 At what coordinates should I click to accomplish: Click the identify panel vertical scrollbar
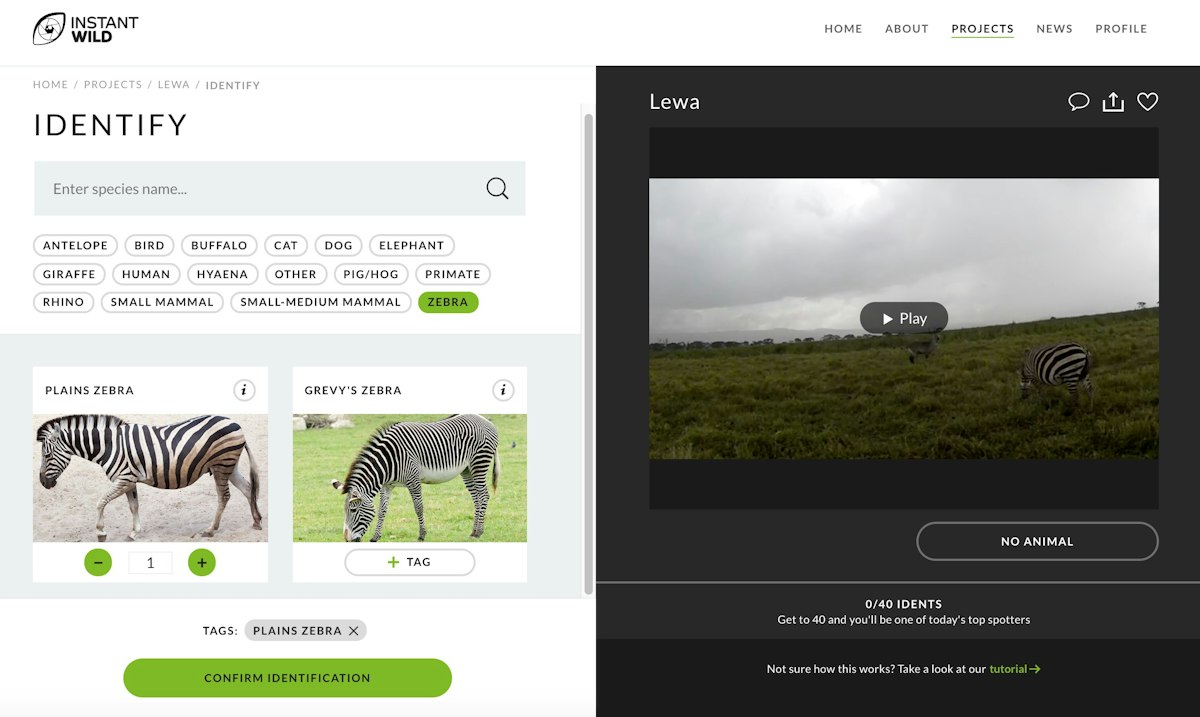588,354
